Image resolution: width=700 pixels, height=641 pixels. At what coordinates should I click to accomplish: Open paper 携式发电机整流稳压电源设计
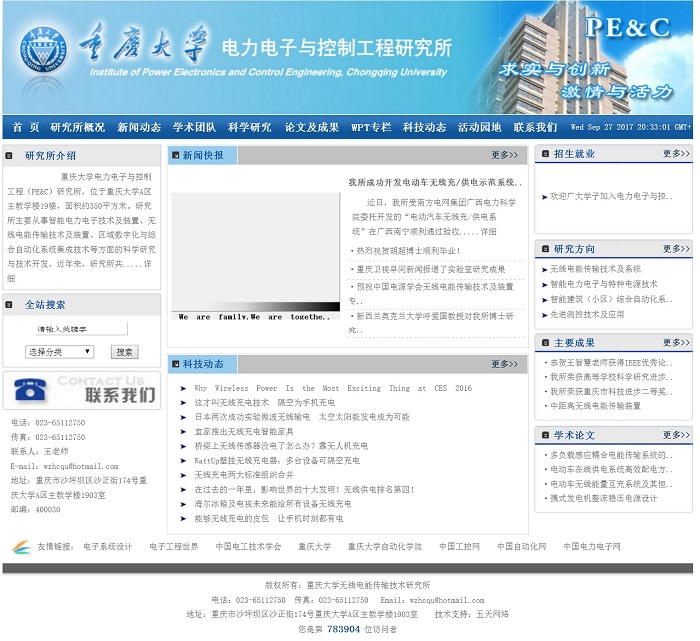coord(603,499)
